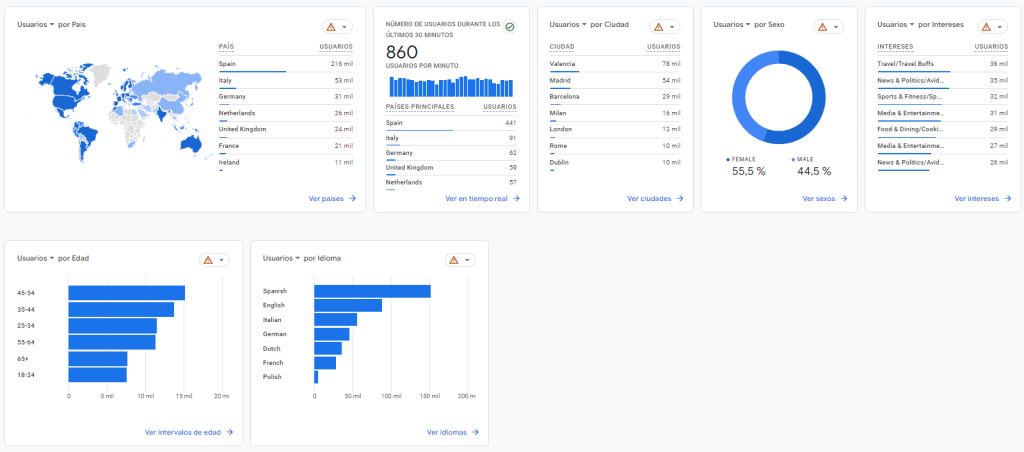Click warning icon on Usuarios por País card
Image resolution: width=1024 pixels, height=452 pixels.
pos(331,27)
